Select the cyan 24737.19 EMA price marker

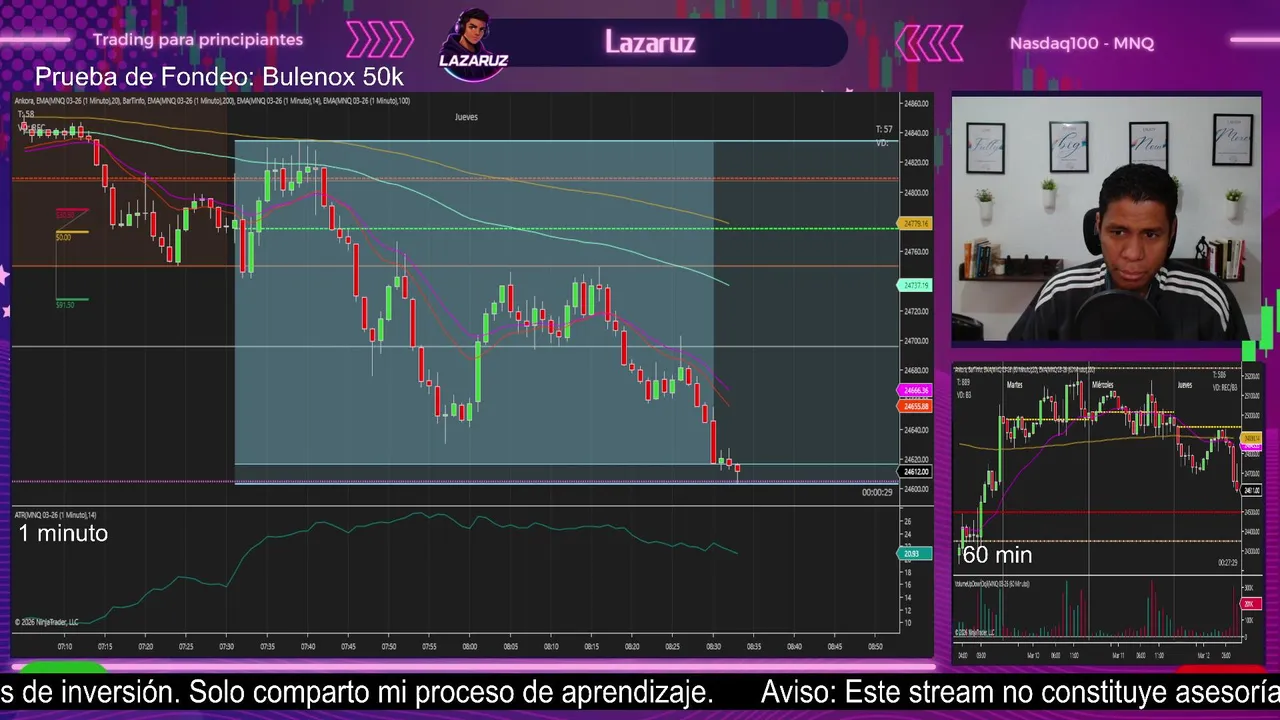[x=914, y=286]
